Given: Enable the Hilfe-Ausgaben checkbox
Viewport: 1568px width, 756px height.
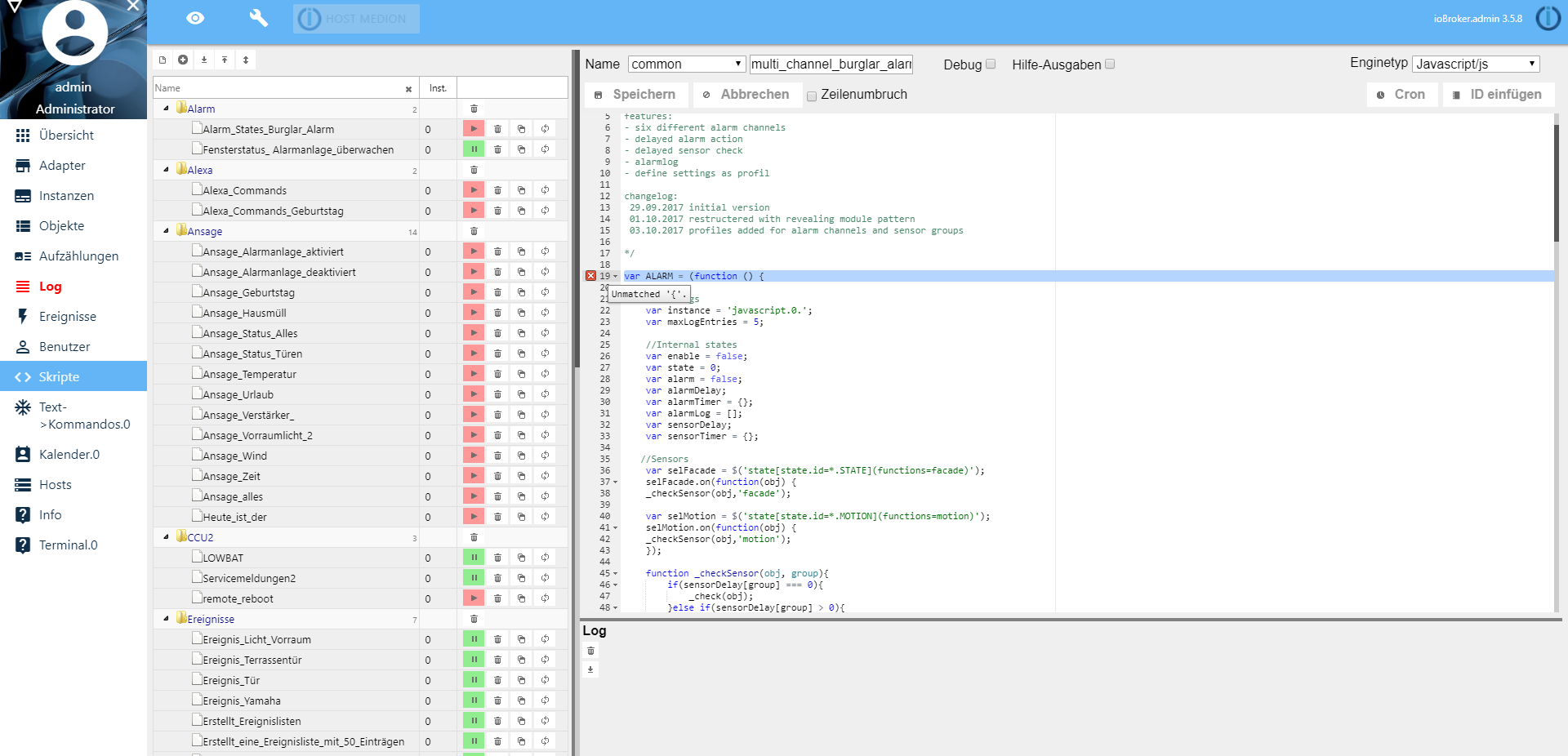Looking at the screenshot, I should 1110,64.
